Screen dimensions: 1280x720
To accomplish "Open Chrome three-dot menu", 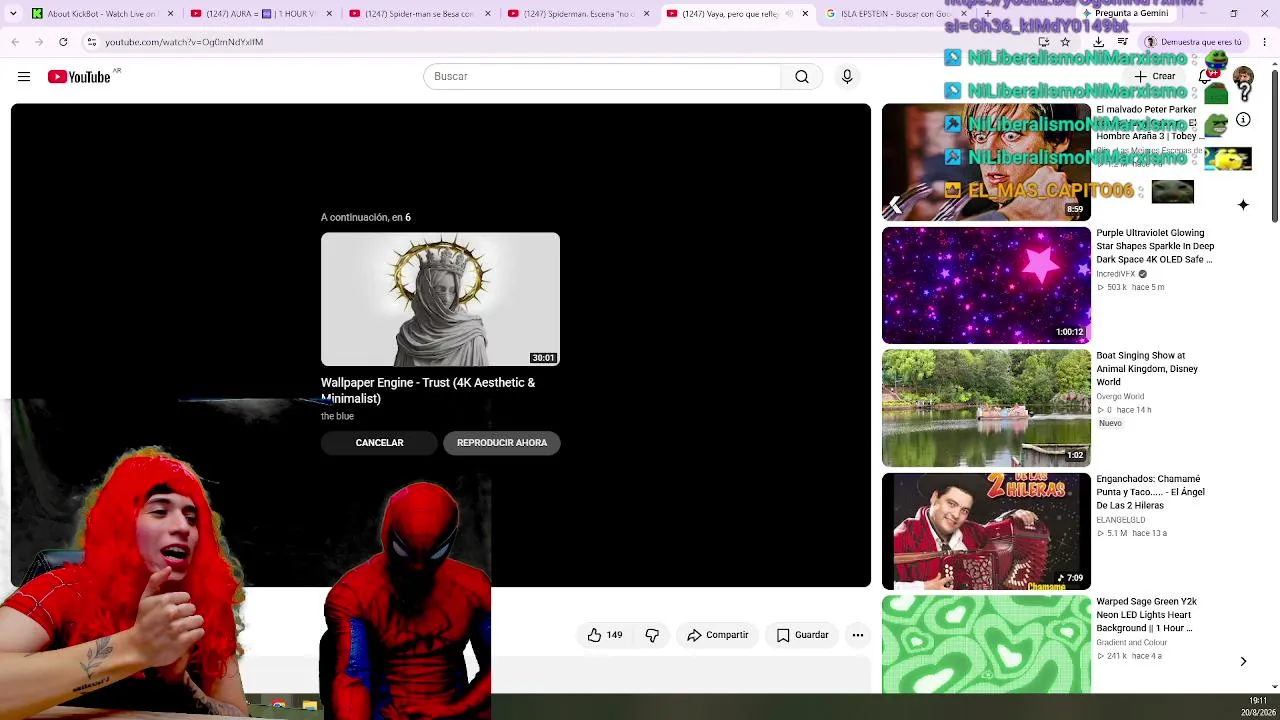I will pyautogui.click(x=1265, y=42).
